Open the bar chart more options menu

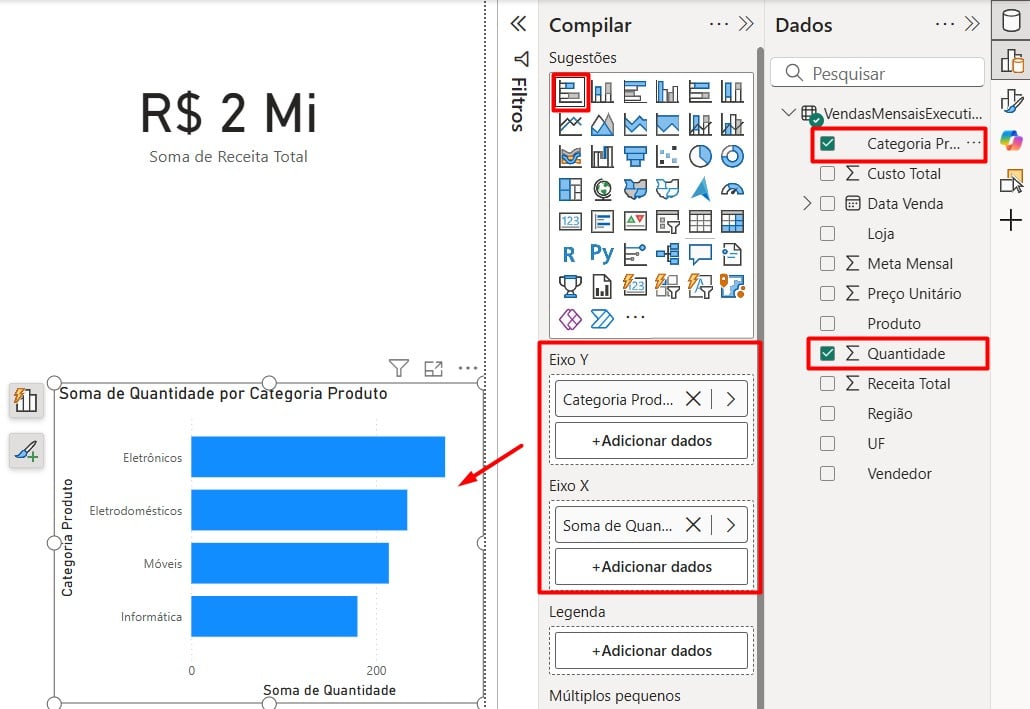468,368
